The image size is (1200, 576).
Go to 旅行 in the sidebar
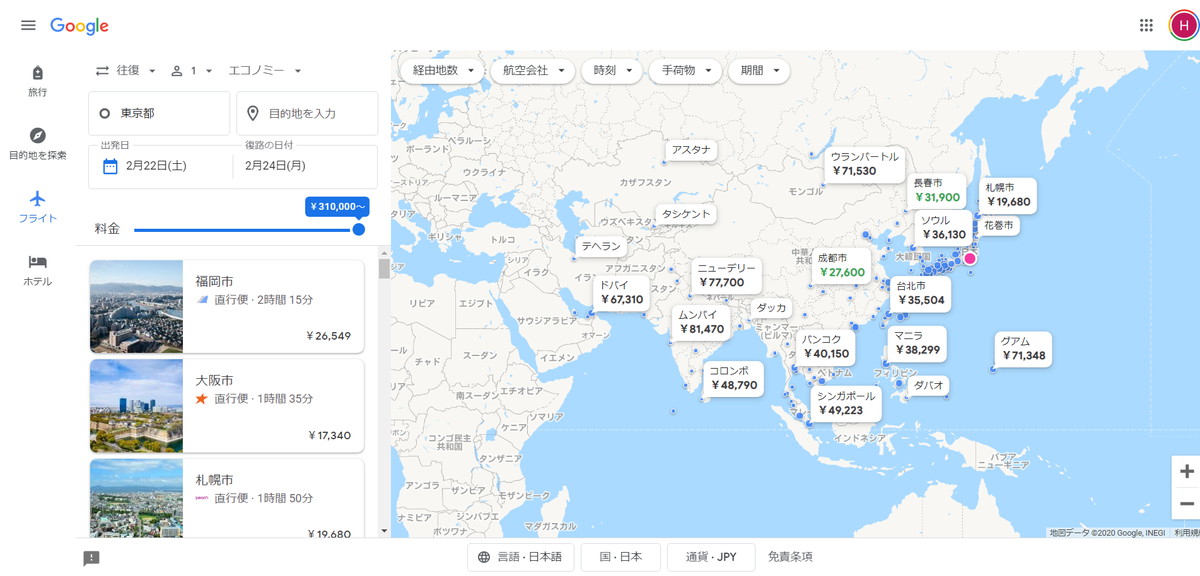[38, 81]
